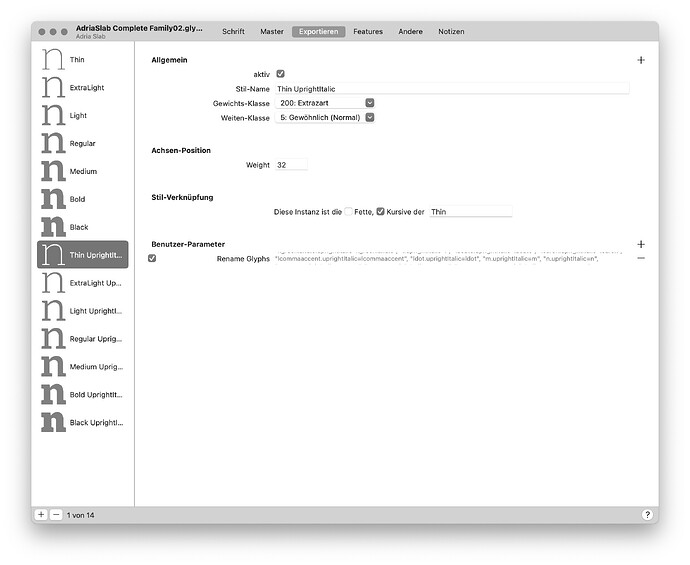Screen dimensions: 690x565
Task: Click the plus icon beside Allgemein section
Action: (641, 60)
